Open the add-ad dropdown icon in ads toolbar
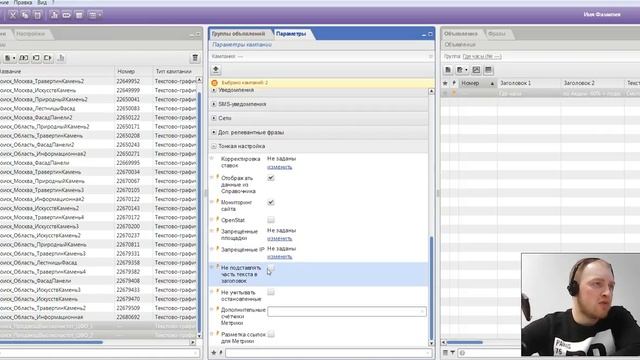The width and height of the screenshot is (640, 360). pos(462,70)
